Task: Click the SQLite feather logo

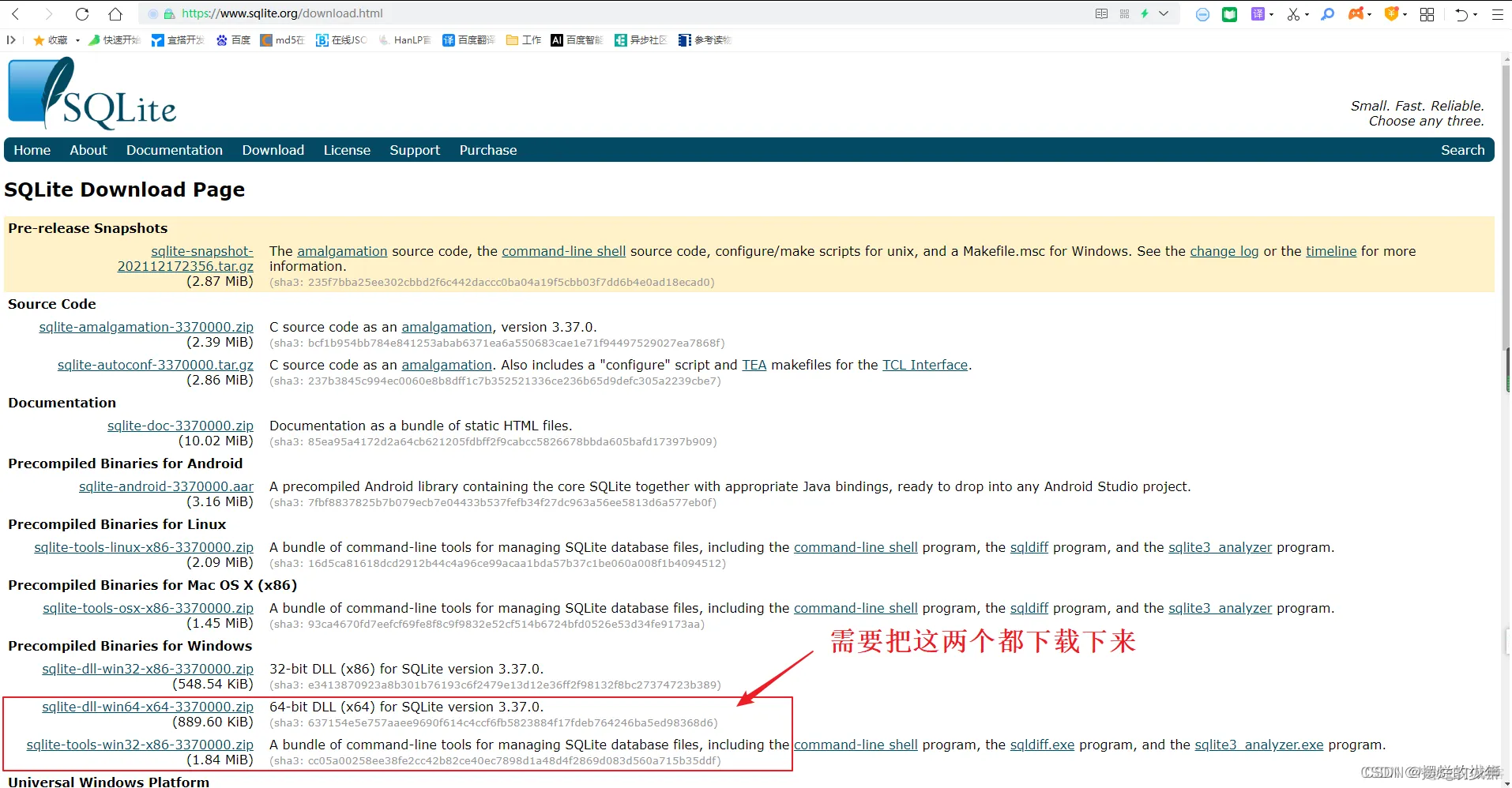Action: (x=92, y=93)
